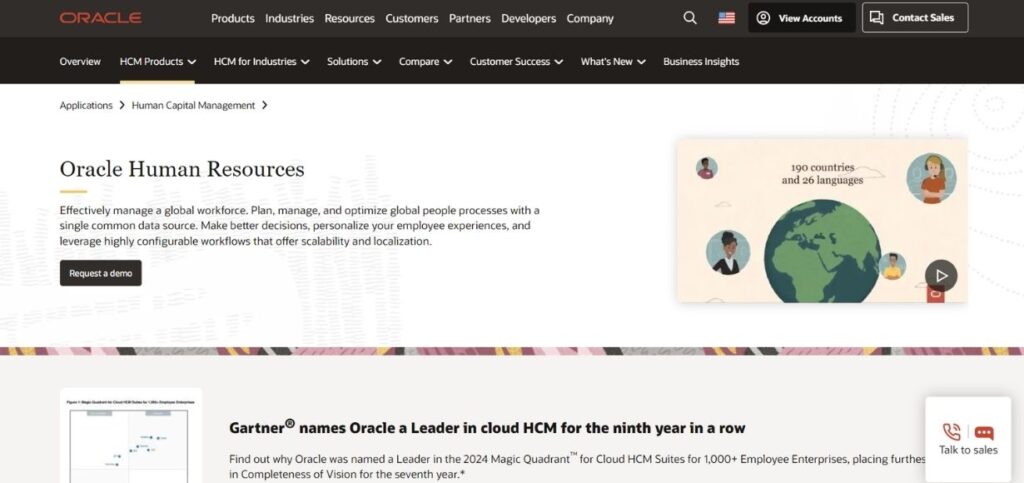The width and height of the screenshot is (1024, 483).
Task: Go to the Overview tab
Action: pyautogui.click(x=80, y=61)
